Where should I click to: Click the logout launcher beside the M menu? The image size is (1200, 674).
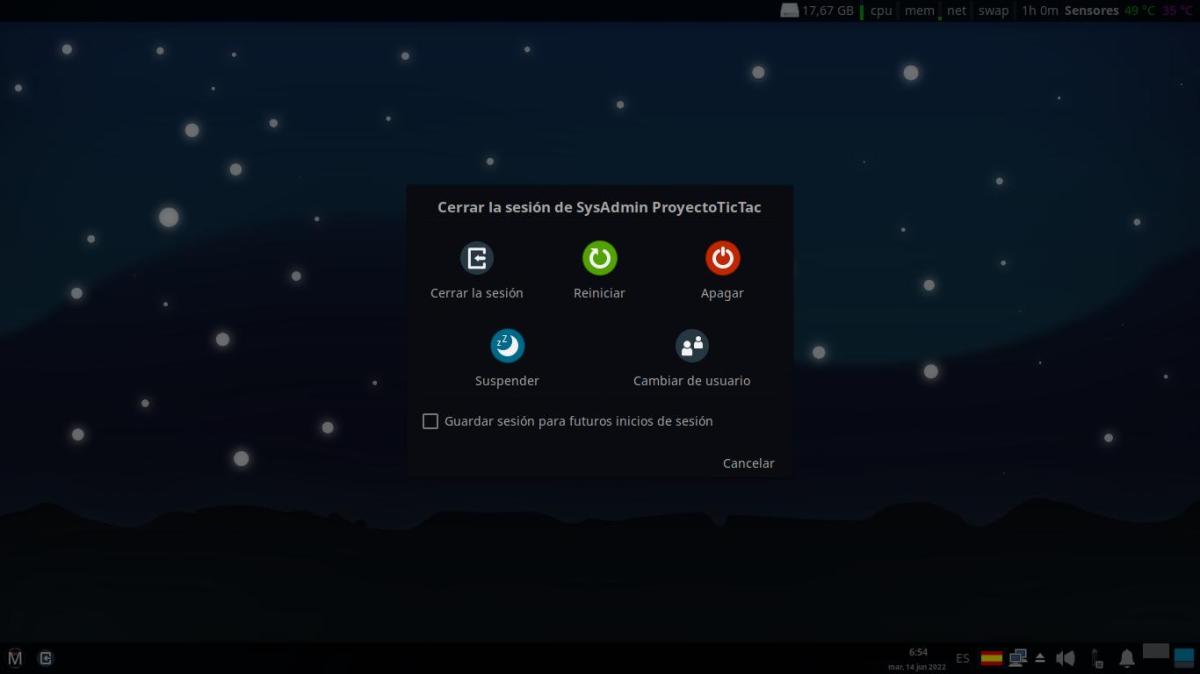point(45,657)
